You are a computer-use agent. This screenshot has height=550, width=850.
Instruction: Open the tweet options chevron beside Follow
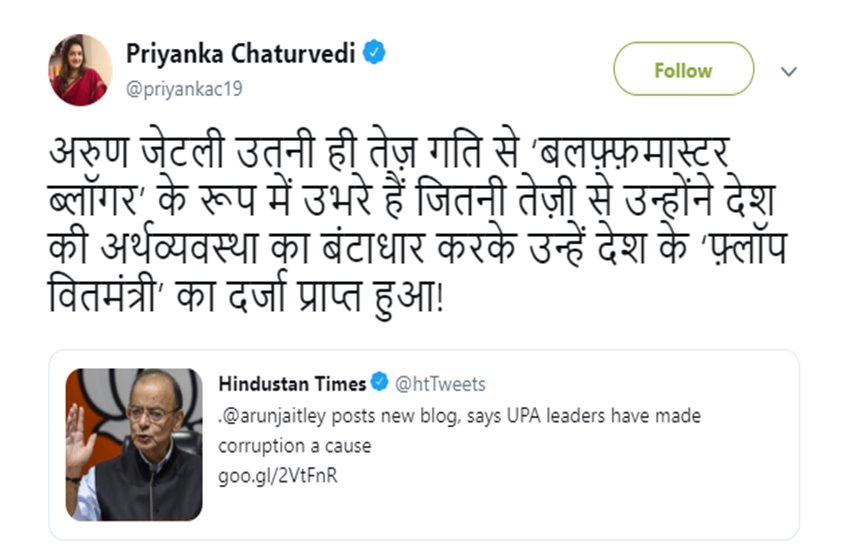[789, 71]
